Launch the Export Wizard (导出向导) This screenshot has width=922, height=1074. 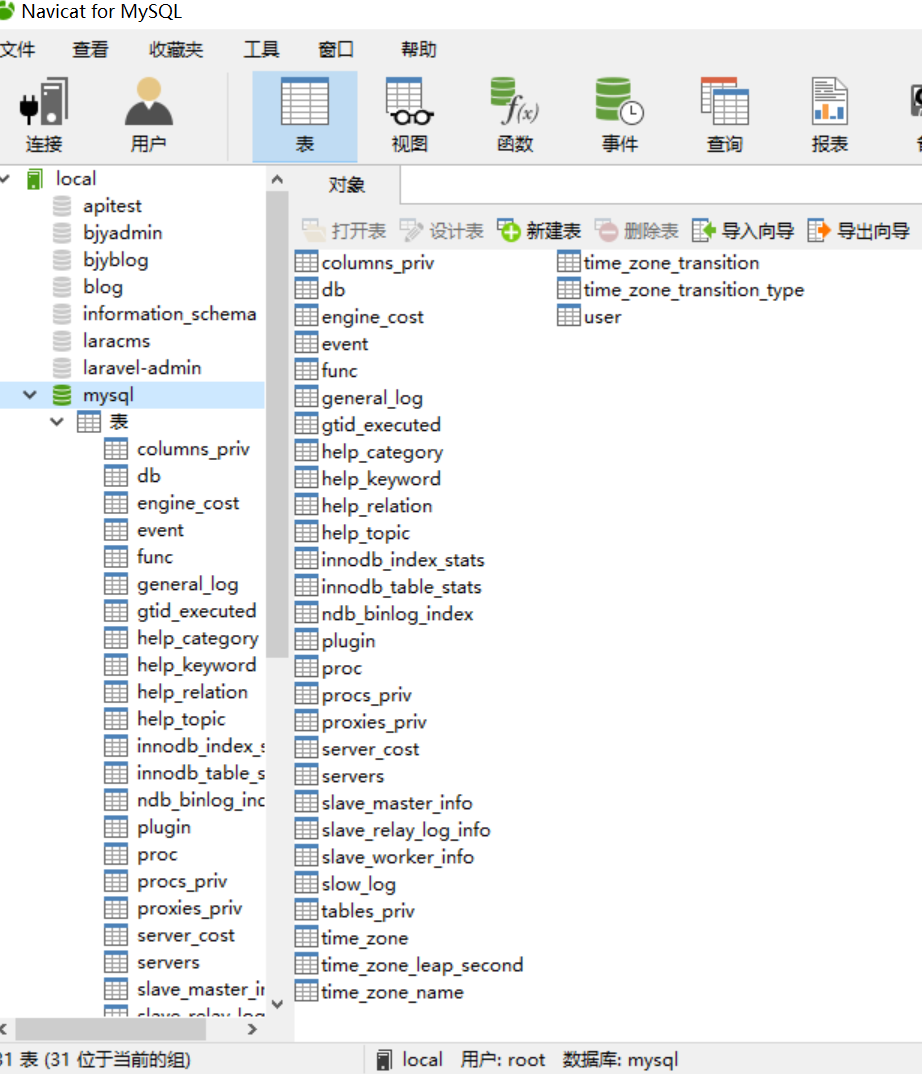tap(858, 231)
